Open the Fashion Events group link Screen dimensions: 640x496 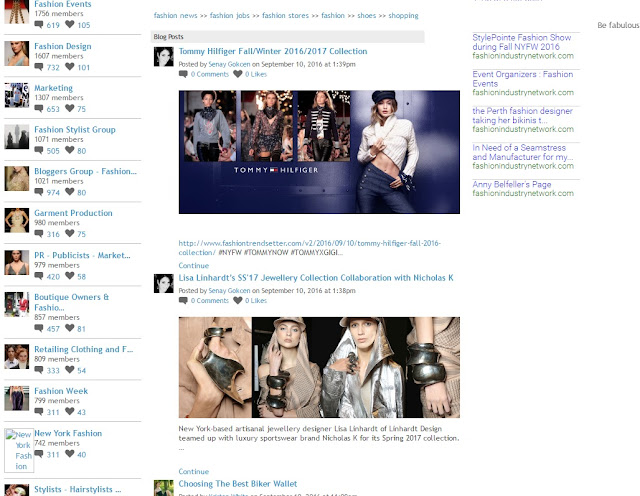click(x=63, y=4)
